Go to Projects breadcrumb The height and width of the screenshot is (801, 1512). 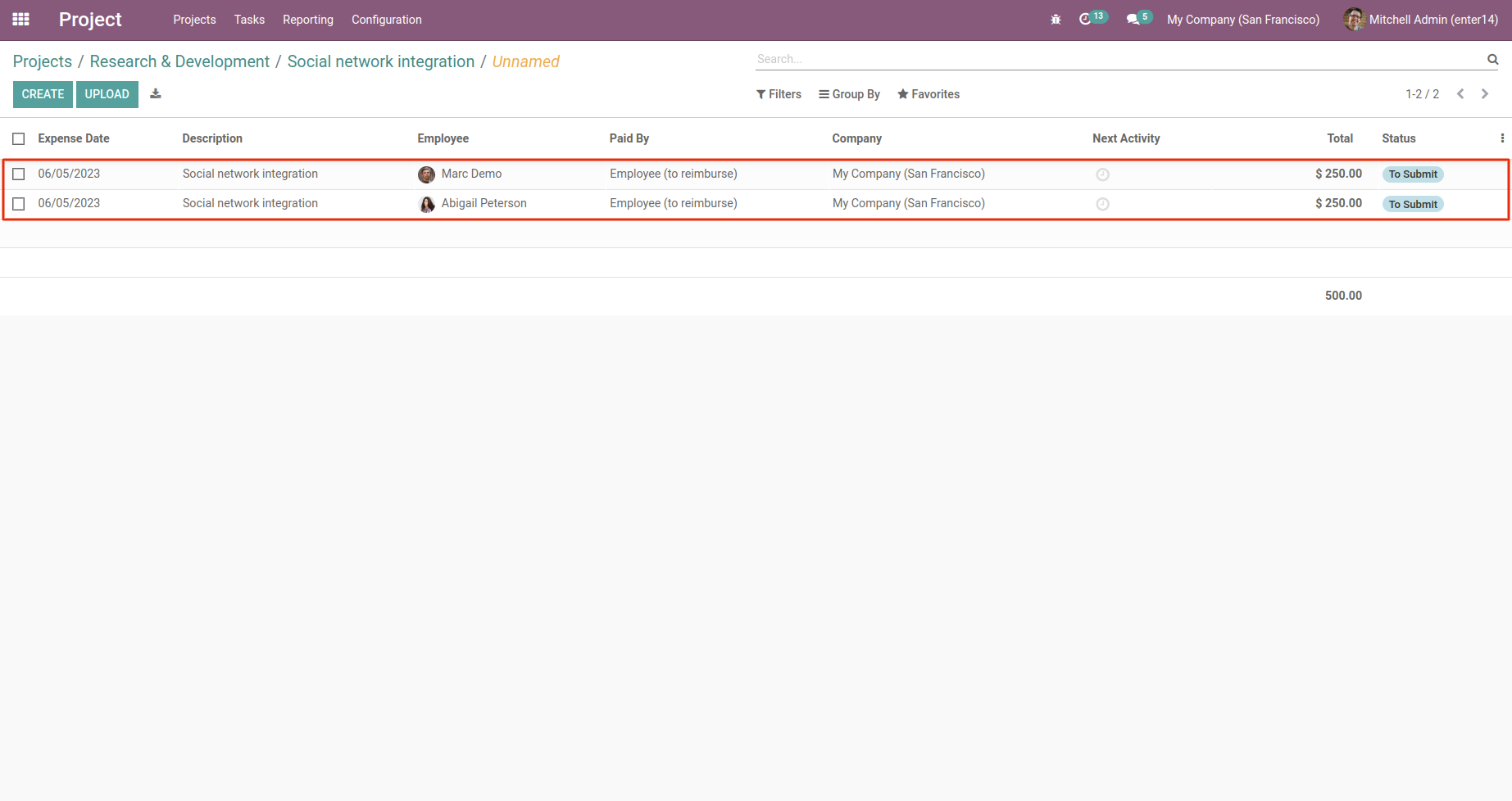(x=43, y=61)
